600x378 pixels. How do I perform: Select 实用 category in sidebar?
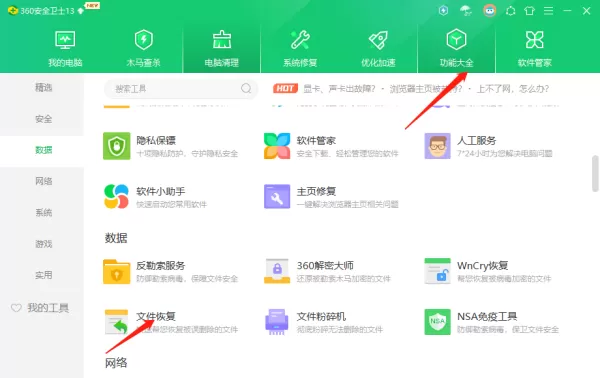tap(43, 275)
